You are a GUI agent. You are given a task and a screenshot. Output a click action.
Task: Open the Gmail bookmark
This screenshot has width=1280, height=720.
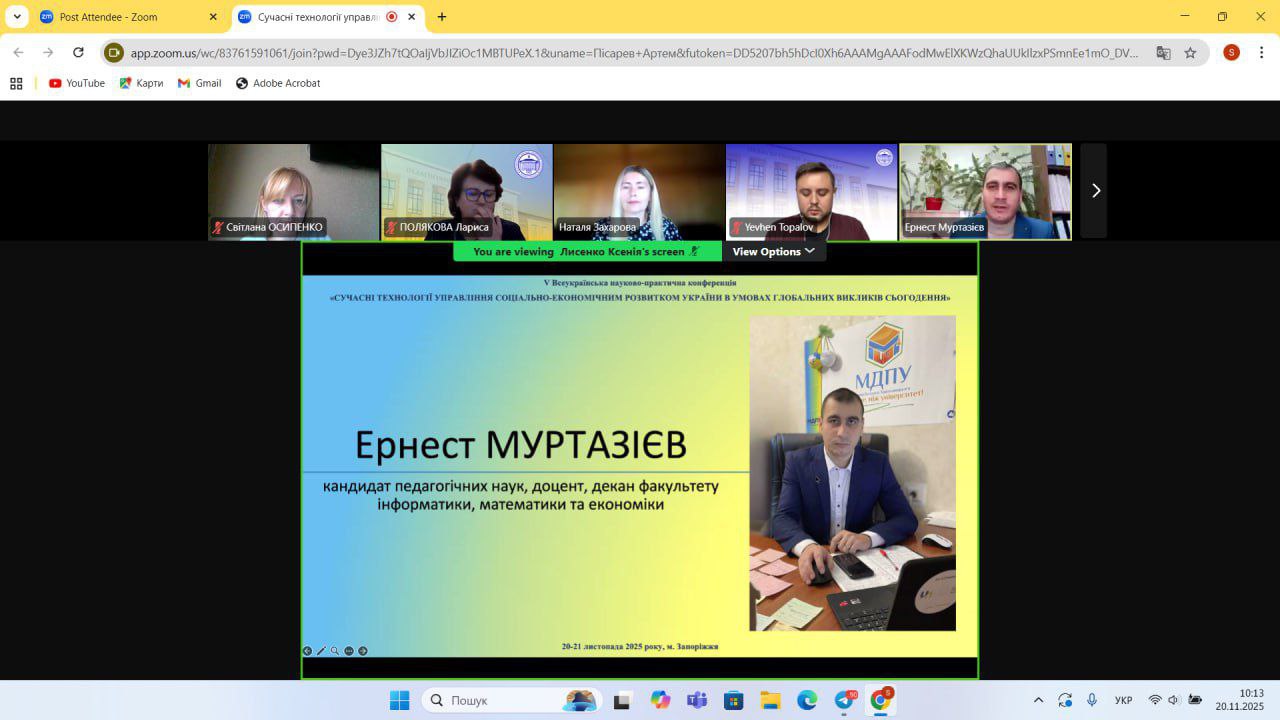click(x=199, y=83)
